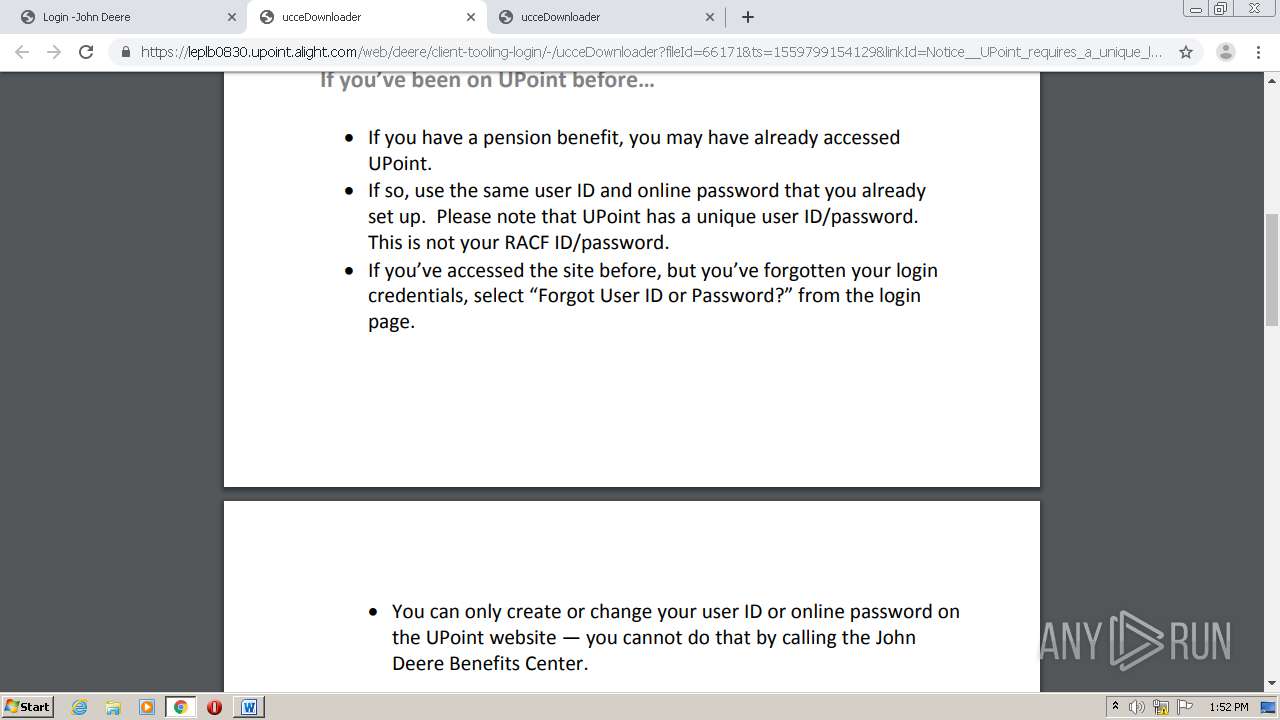This screenshot has width=1280, height=720.
Task: Click the text "This is not your RACF ID/password."
Action: pyautogui.click(x=518, y=242)
